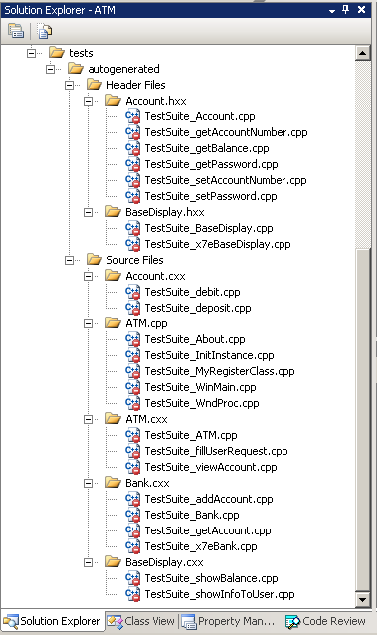Click the scrollbar up arrow
This screenshot has width=377, height=635.
pyautogui.click(x=362, y=53)
